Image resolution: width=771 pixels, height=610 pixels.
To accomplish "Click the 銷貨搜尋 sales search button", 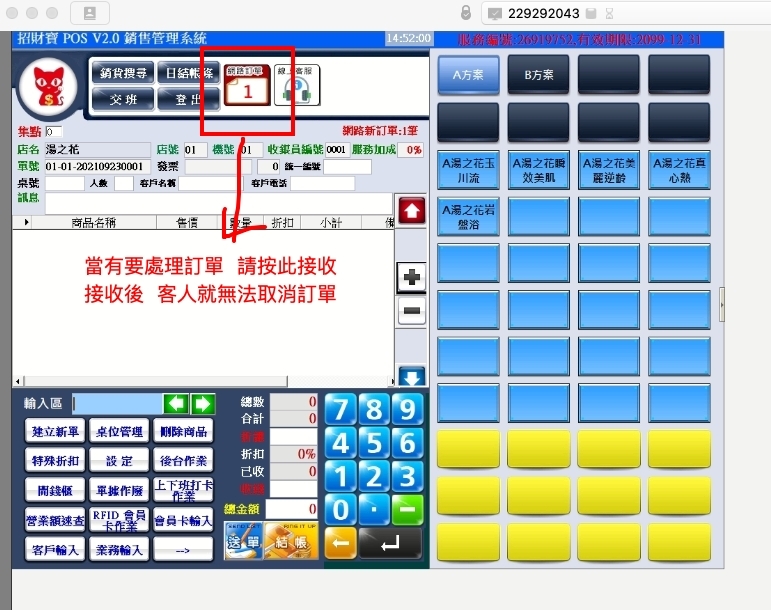I will tap(123, 73).
